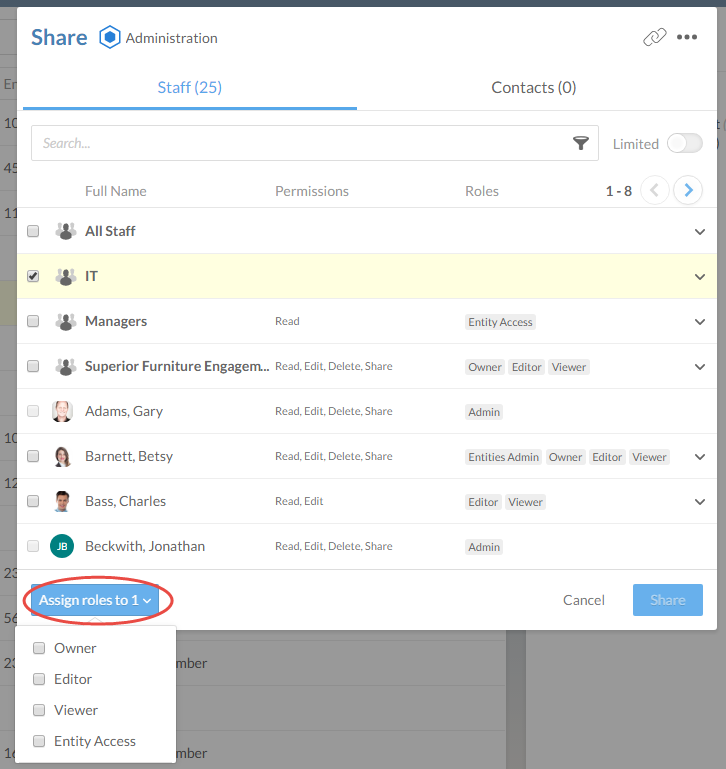Expand the Bass, Charles row chevron
The width and height of the screenshot is (726, 769).
click(700, 501)
